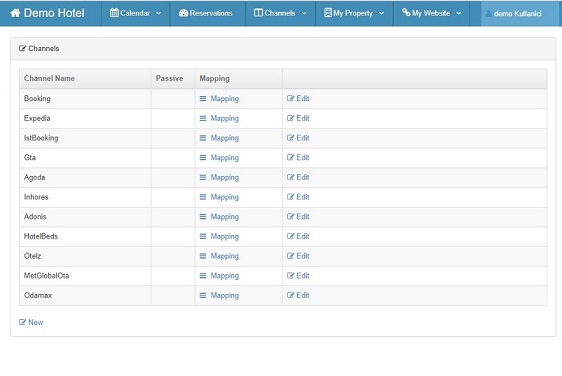562x376 pixels.
Task: Open the My Website menu
Action: (432, 13)
